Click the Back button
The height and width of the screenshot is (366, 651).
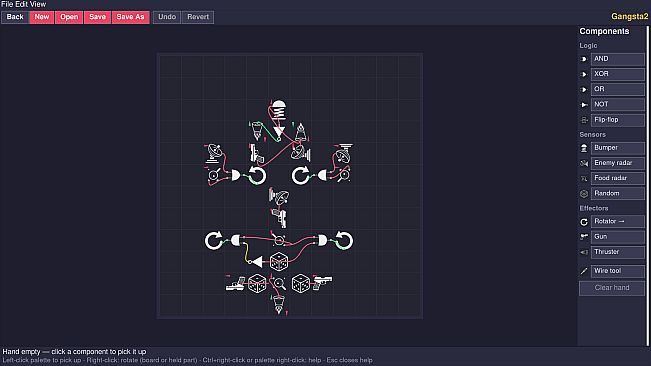(x=15, y=17)
